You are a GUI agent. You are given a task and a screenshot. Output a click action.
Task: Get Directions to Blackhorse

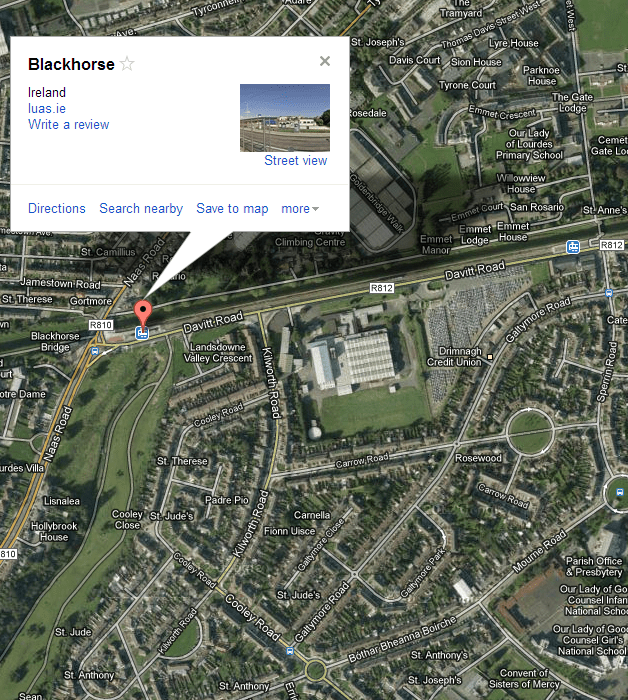(57, 208)
